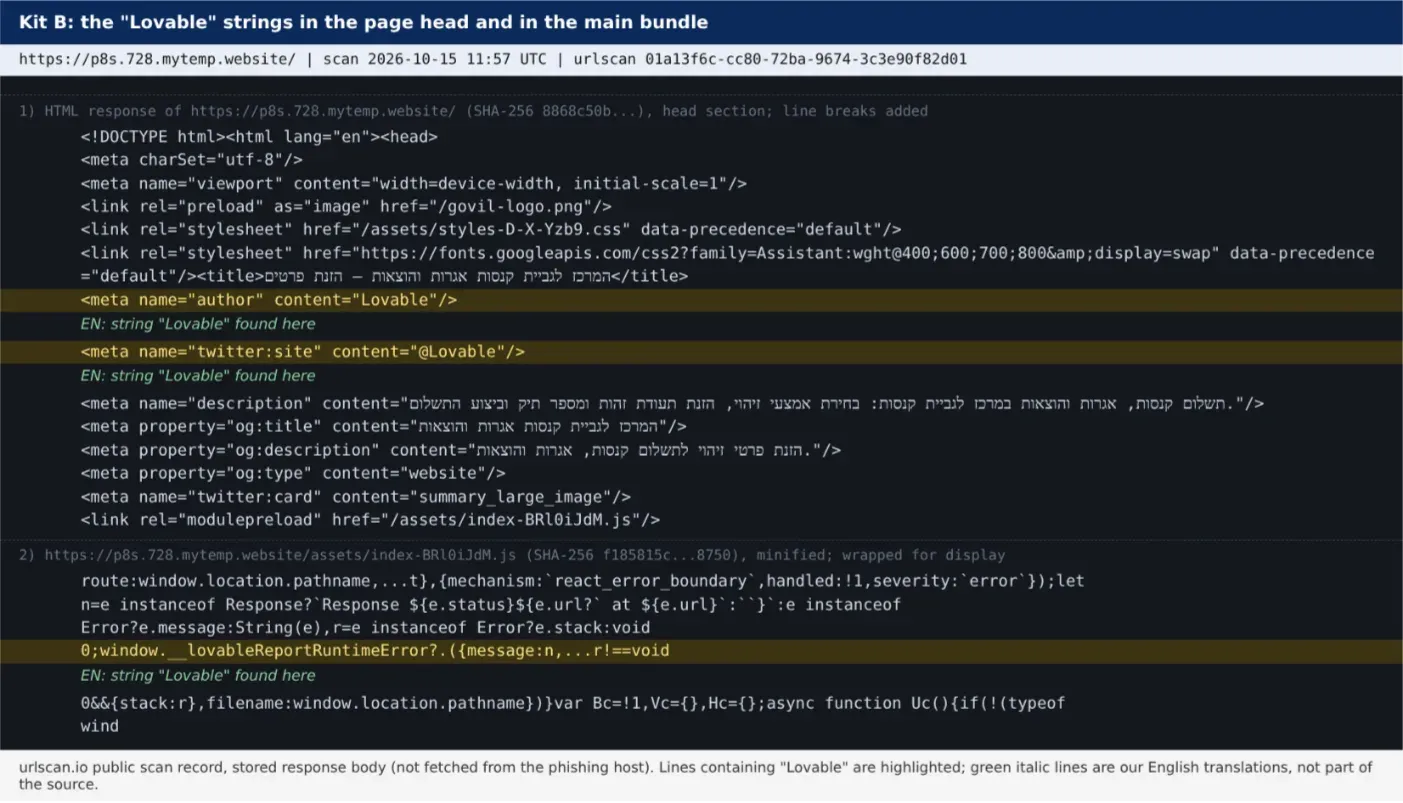Viewport: 1403px width, 803px height.
Task: Click the fonts.googleapis.com stylesheet line
Action: [727, 253]
